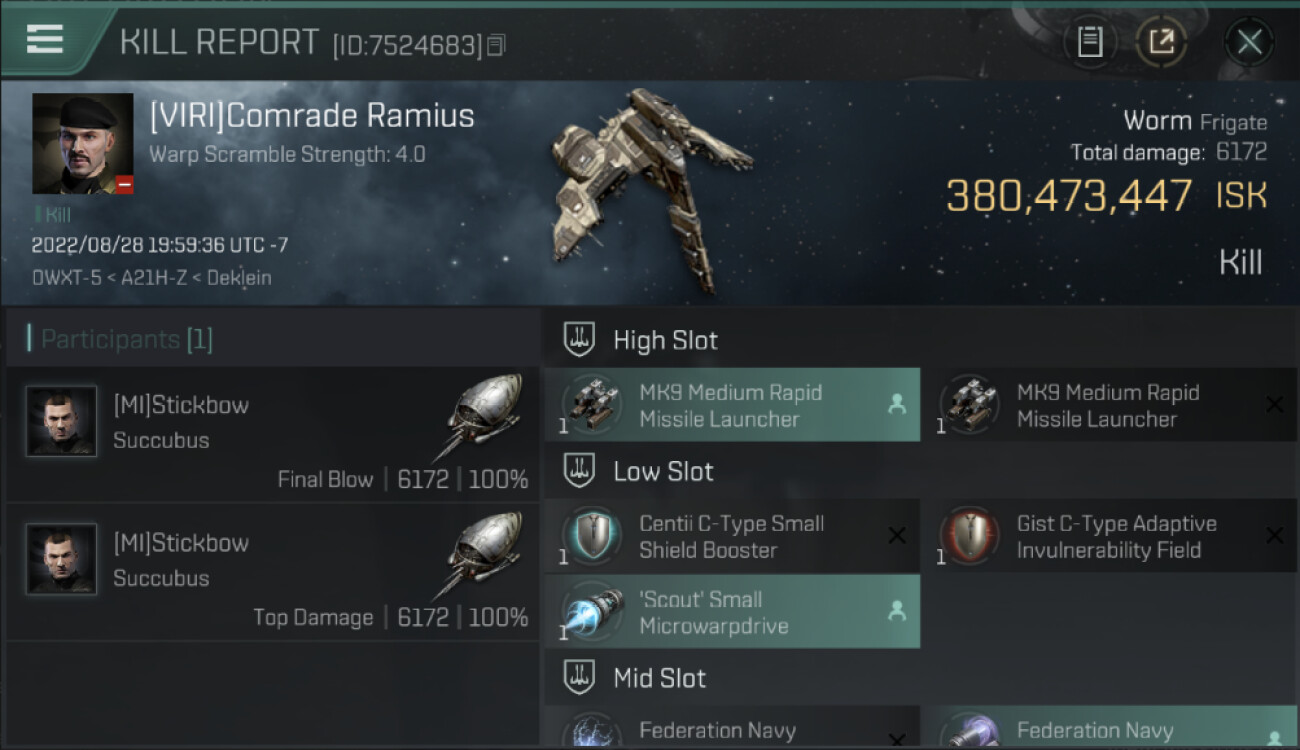Open Comrade Ramius portrait
Viewport: 1300px width, 750px height.
tap(83, 144)
